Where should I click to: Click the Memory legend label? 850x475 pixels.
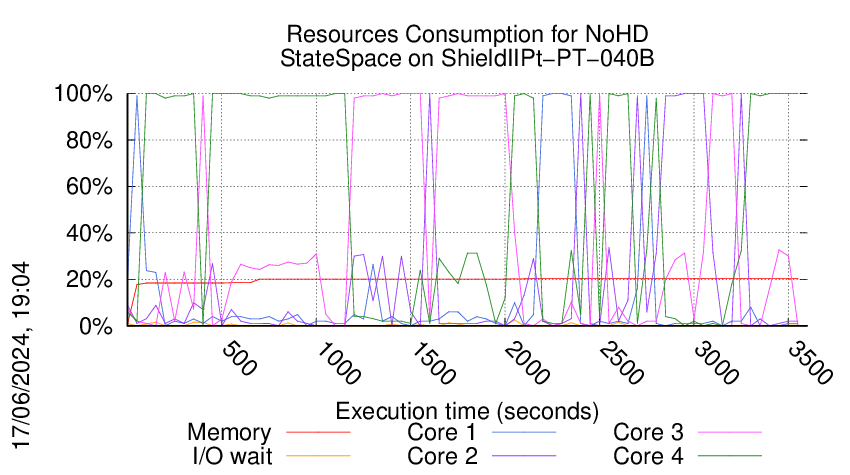click(x=229, y=432)
